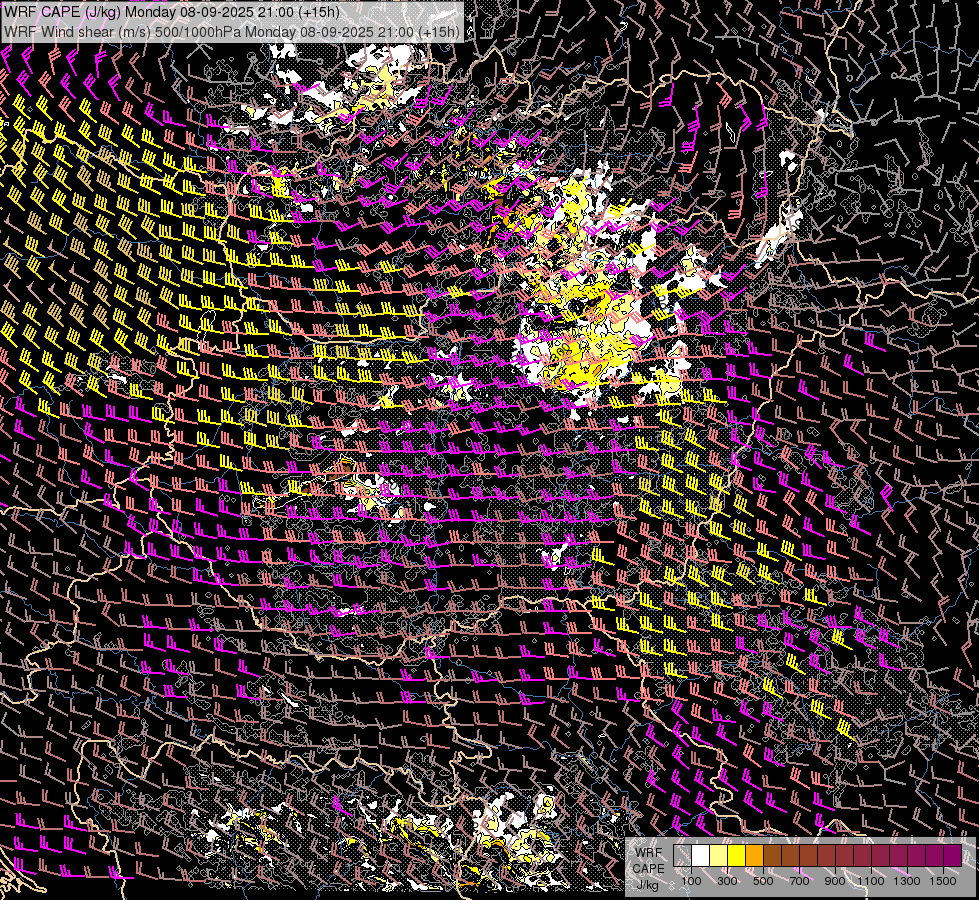Select the bright yellow CAPE legend swatch

[x=737, y=855]
